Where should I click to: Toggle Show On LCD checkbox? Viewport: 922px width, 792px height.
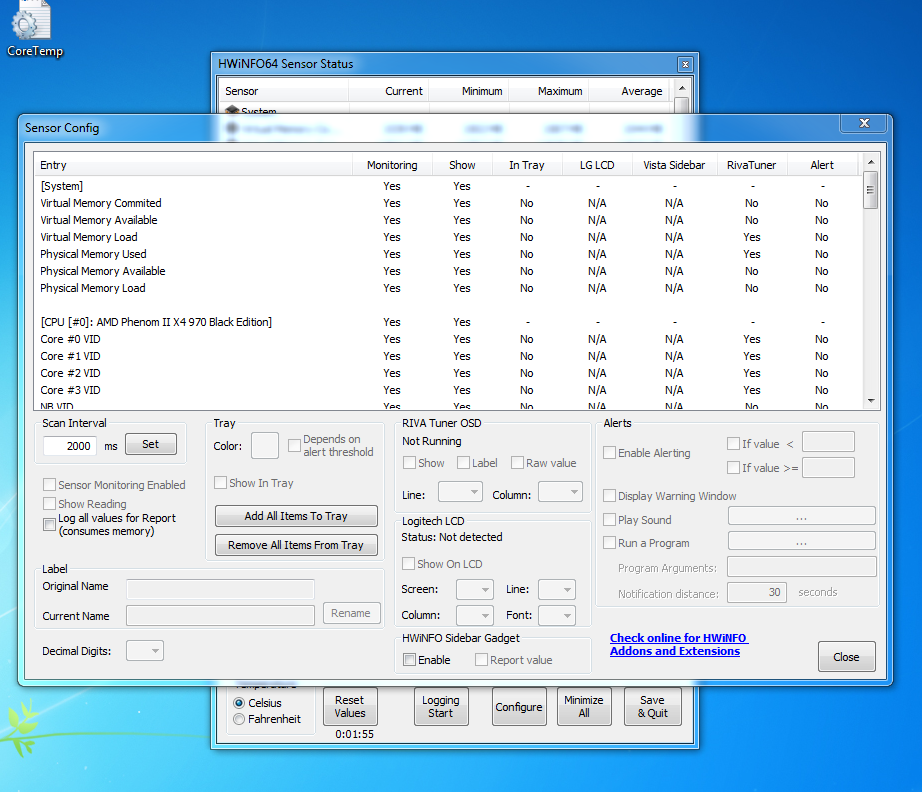tap(408, 564)
